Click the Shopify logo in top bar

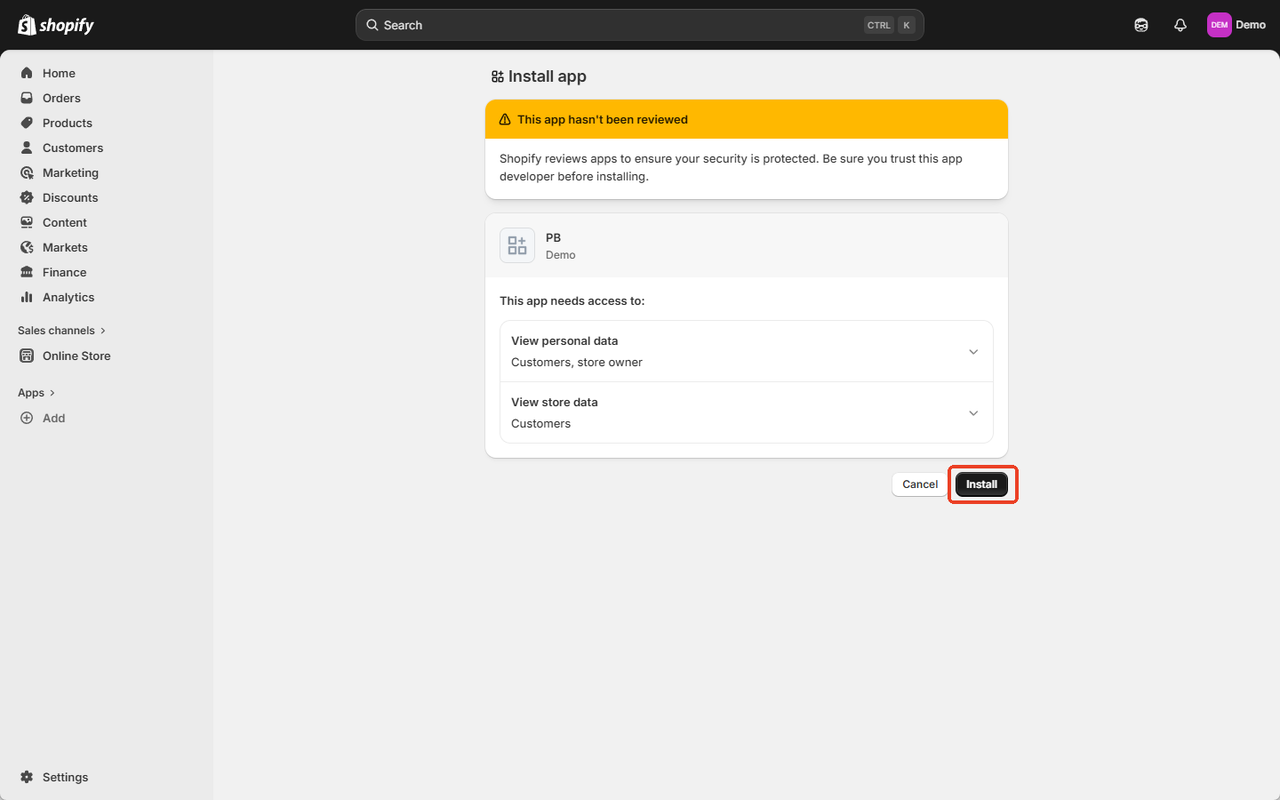click(56, 25)
